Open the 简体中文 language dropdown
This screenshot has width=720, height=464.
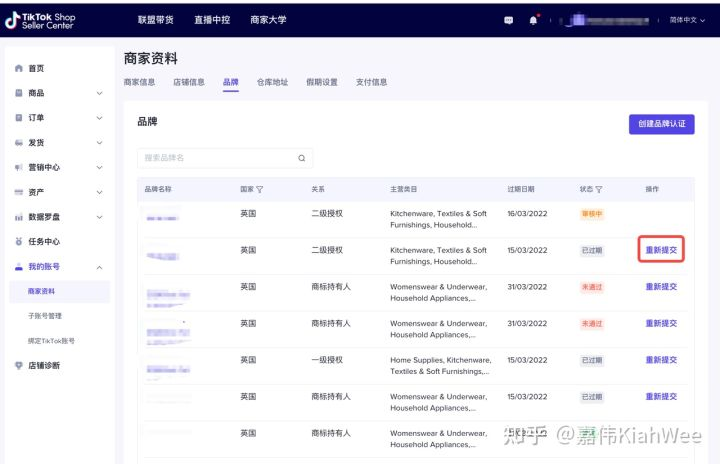click(x=687, y=20)
